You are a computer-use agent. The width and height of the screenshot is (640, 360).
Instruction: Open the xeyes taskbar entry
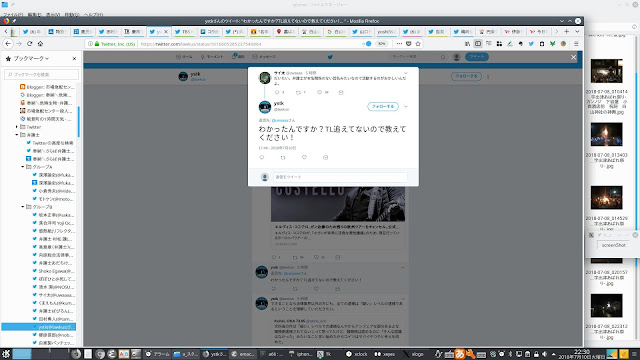tap(385, 354)
